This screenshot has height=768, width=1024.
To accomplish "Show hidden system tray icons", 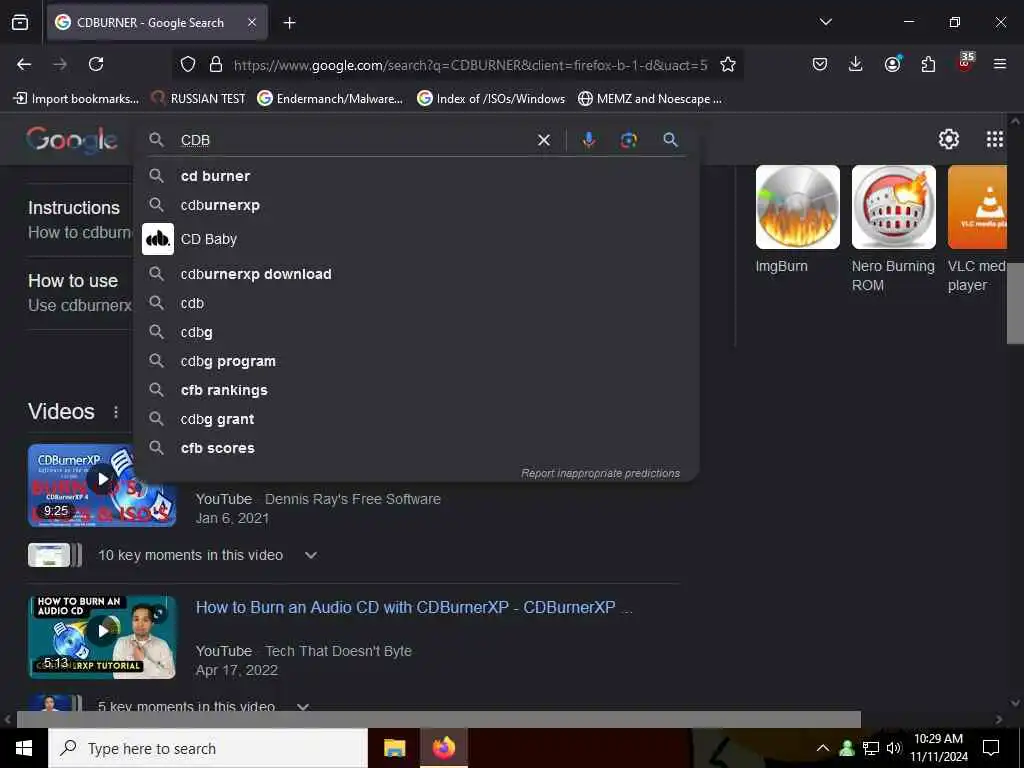I will pos(823,748).
